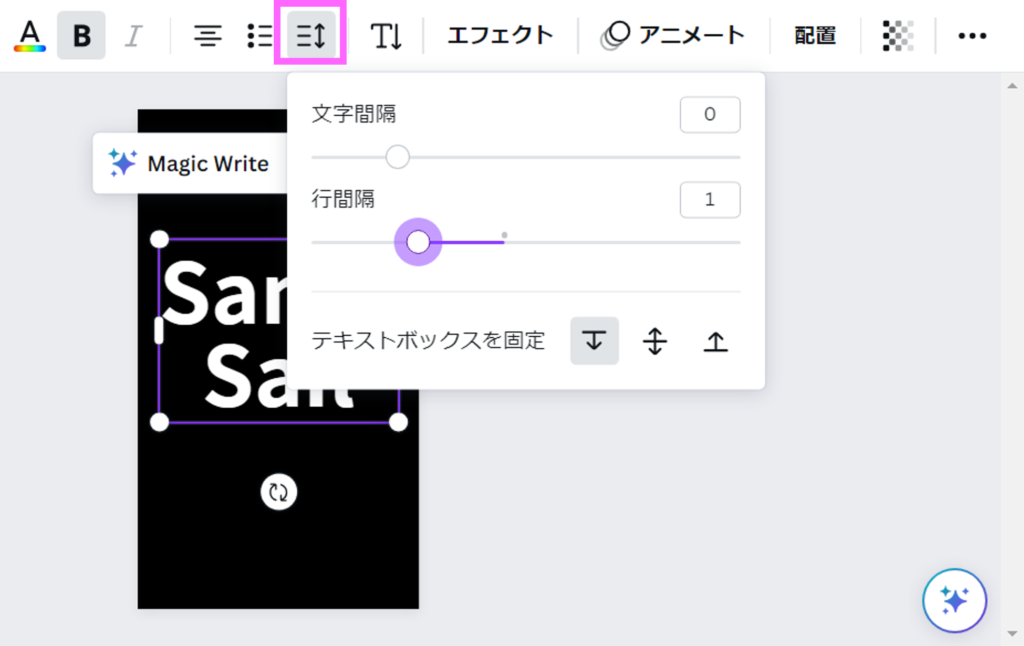Open the transparency checkerboard control
1024x646 pixels.
tap(898, 36)
